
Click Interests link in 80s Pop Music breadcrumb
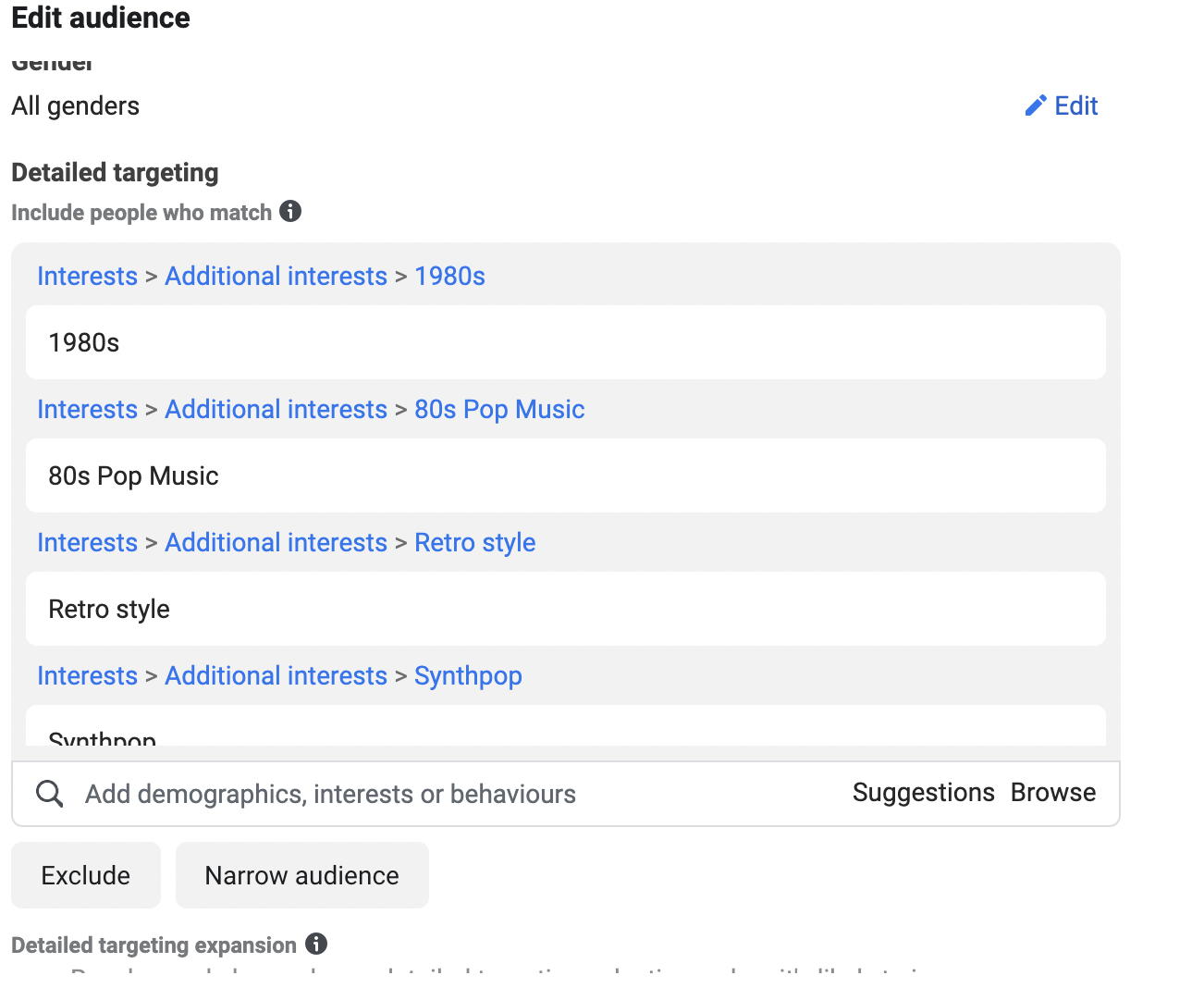tap(87, 410)
